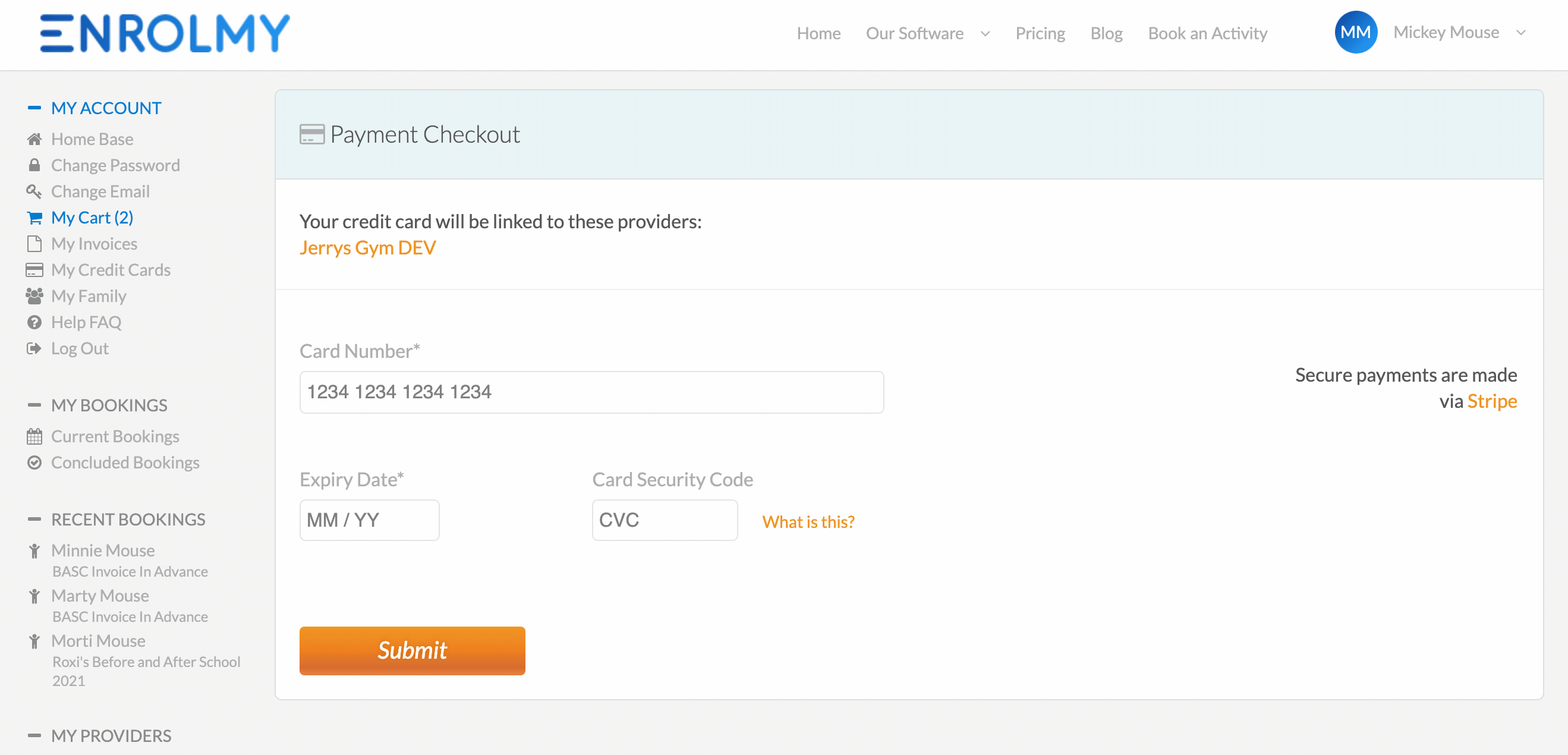Click the What is this? link
The height and width of the screenshot is (755, 1568).
coord(808,522)
